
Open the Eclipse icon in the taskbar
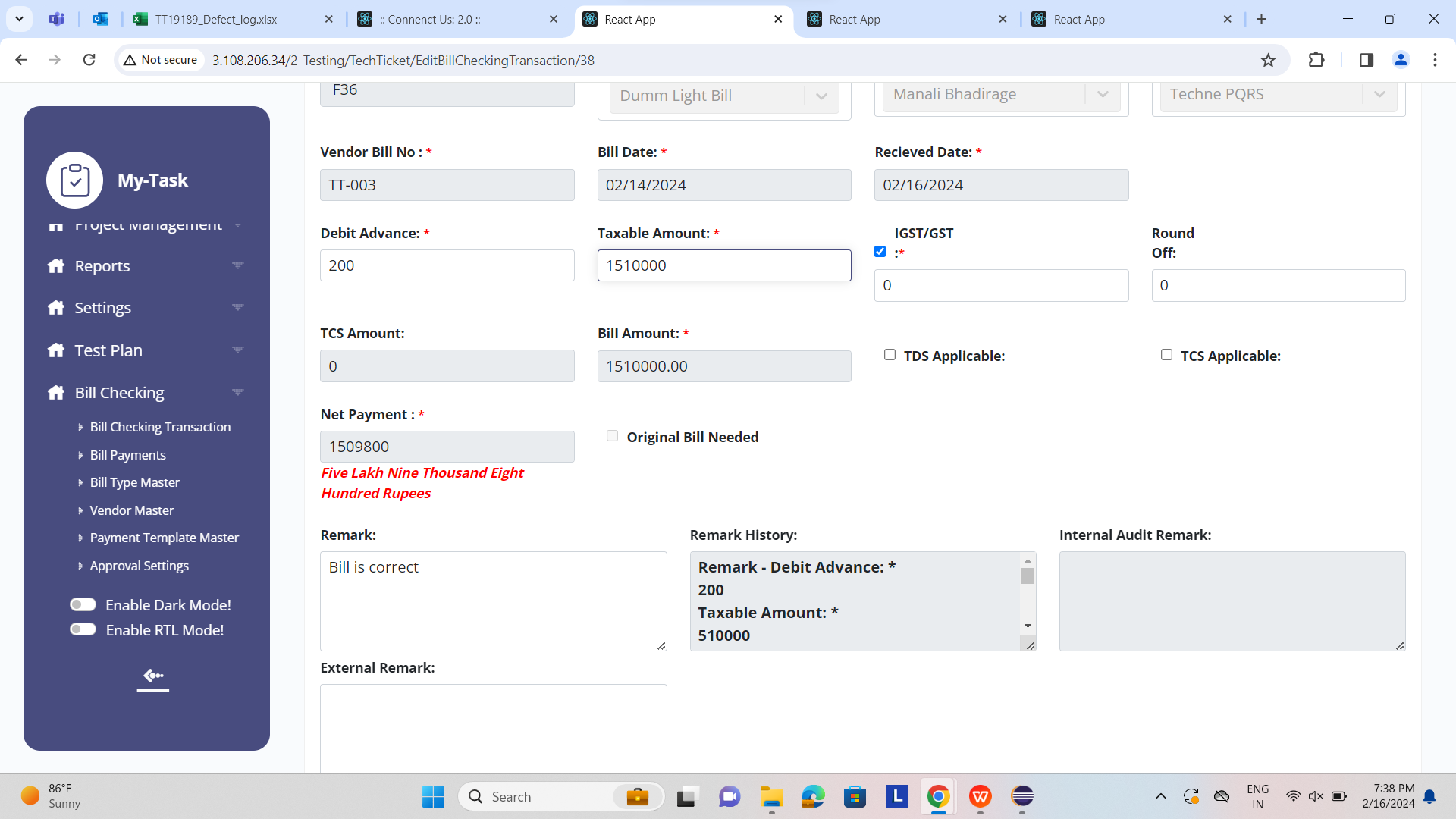coord(1022,796)
